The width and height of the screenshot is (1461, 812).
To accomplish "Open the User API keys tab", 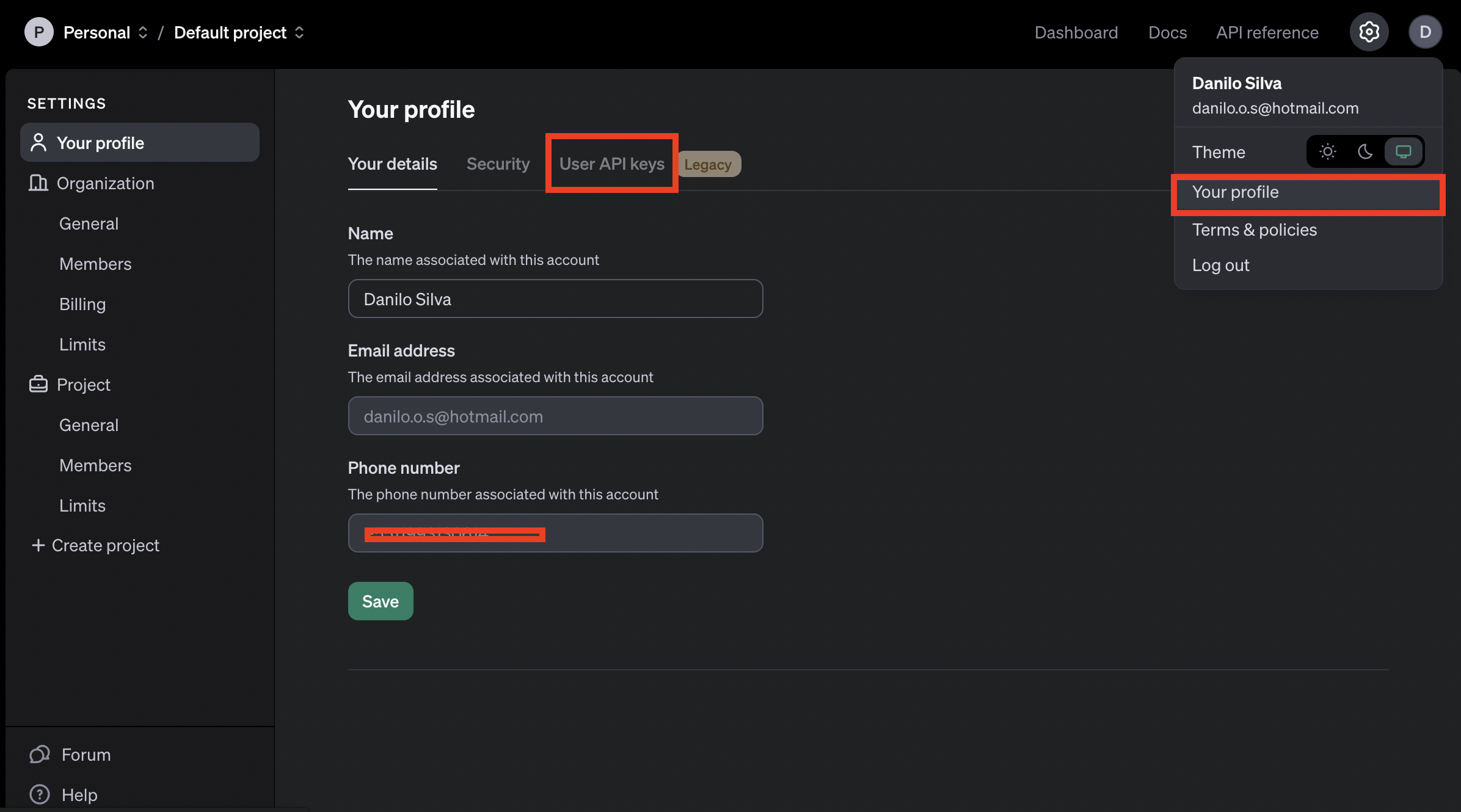I will [x=611, y=164].
